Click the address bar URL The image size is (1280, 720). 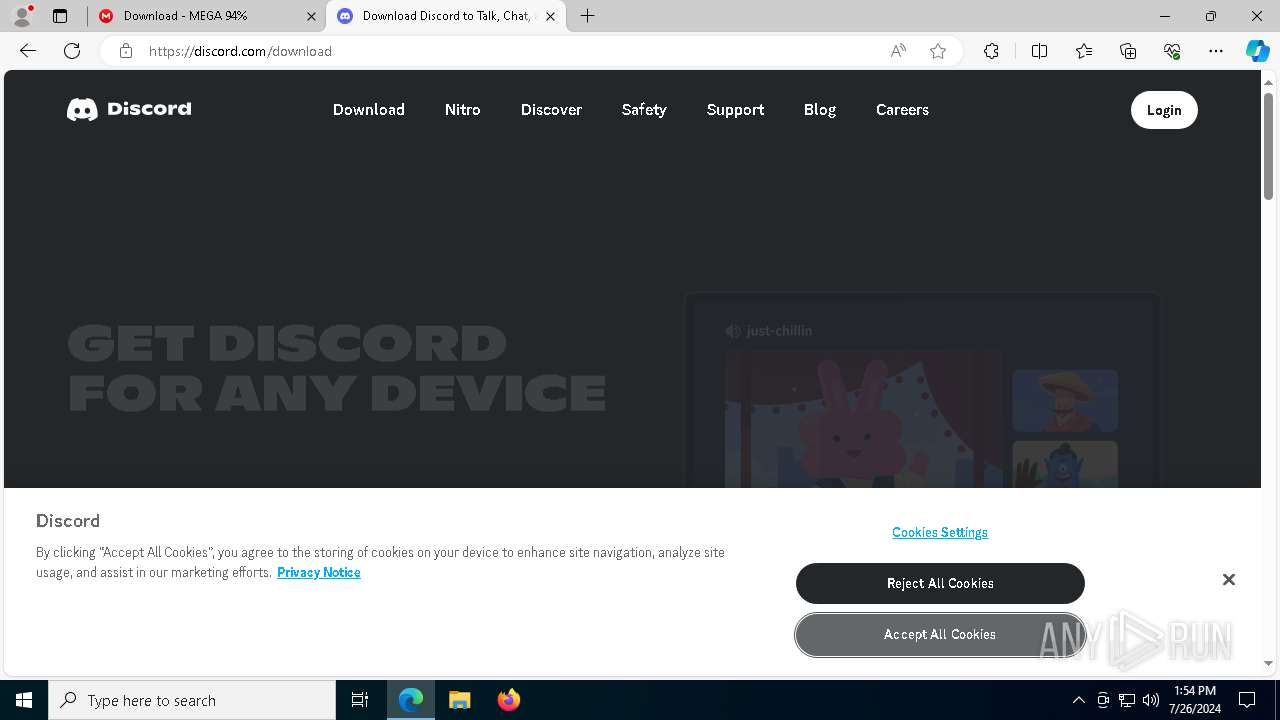240,51
